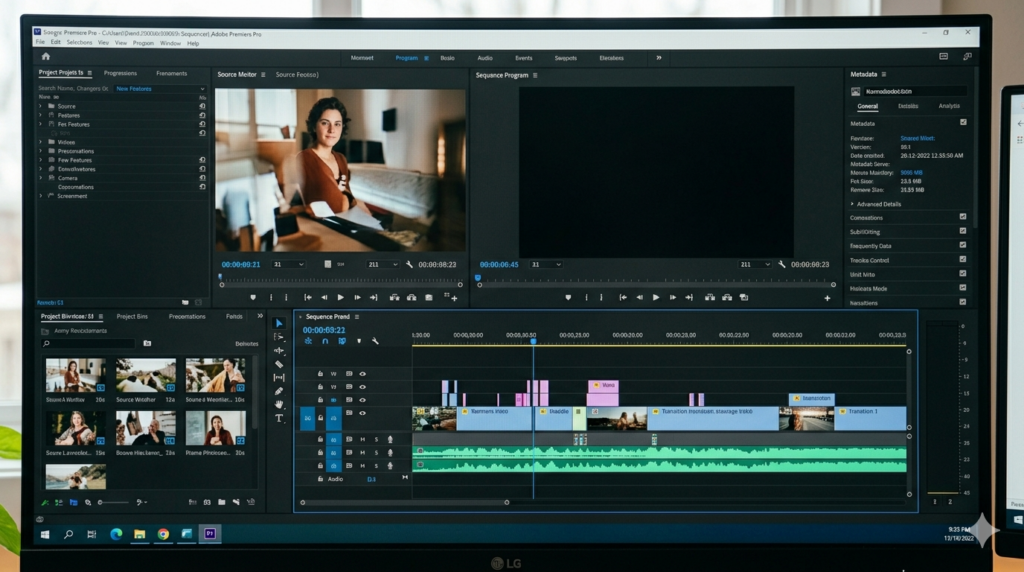Play the Source Monitor clip

pyautogui.click(x=340, y=297)
